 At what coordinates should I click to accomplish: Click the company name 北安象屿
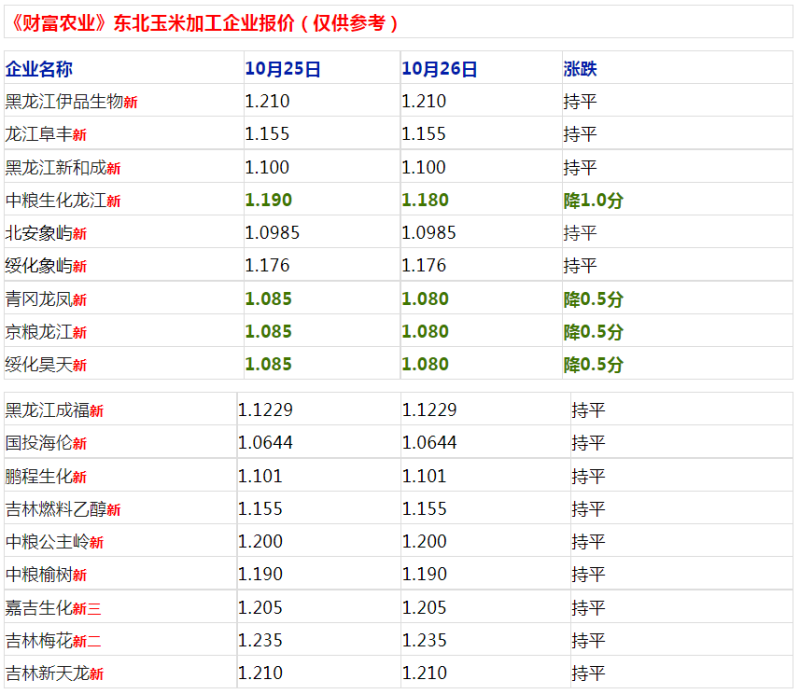click(x=39, y=233)
